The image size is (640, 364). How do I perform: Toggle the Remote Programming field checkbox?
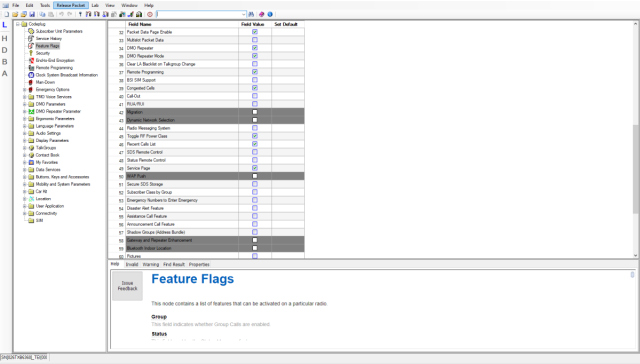(x=255, y=72)
